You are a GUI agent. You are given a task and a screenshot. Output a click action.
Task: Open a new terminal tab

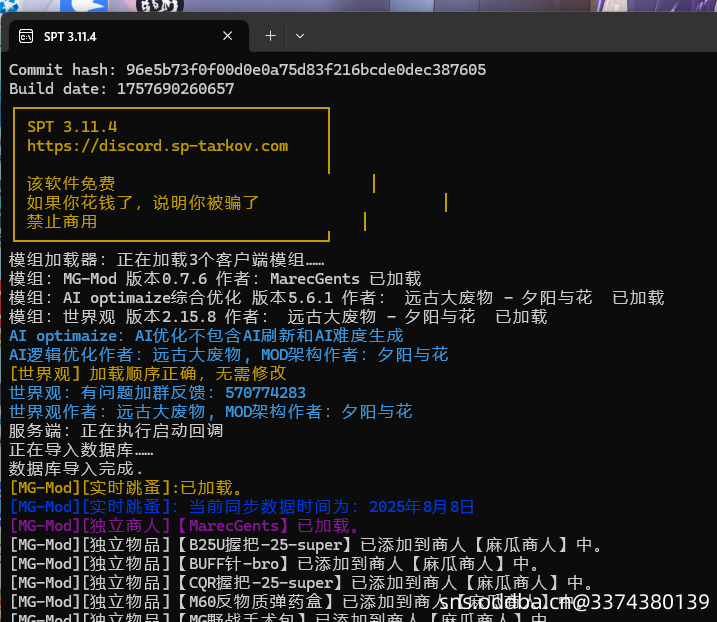[270, 36]
